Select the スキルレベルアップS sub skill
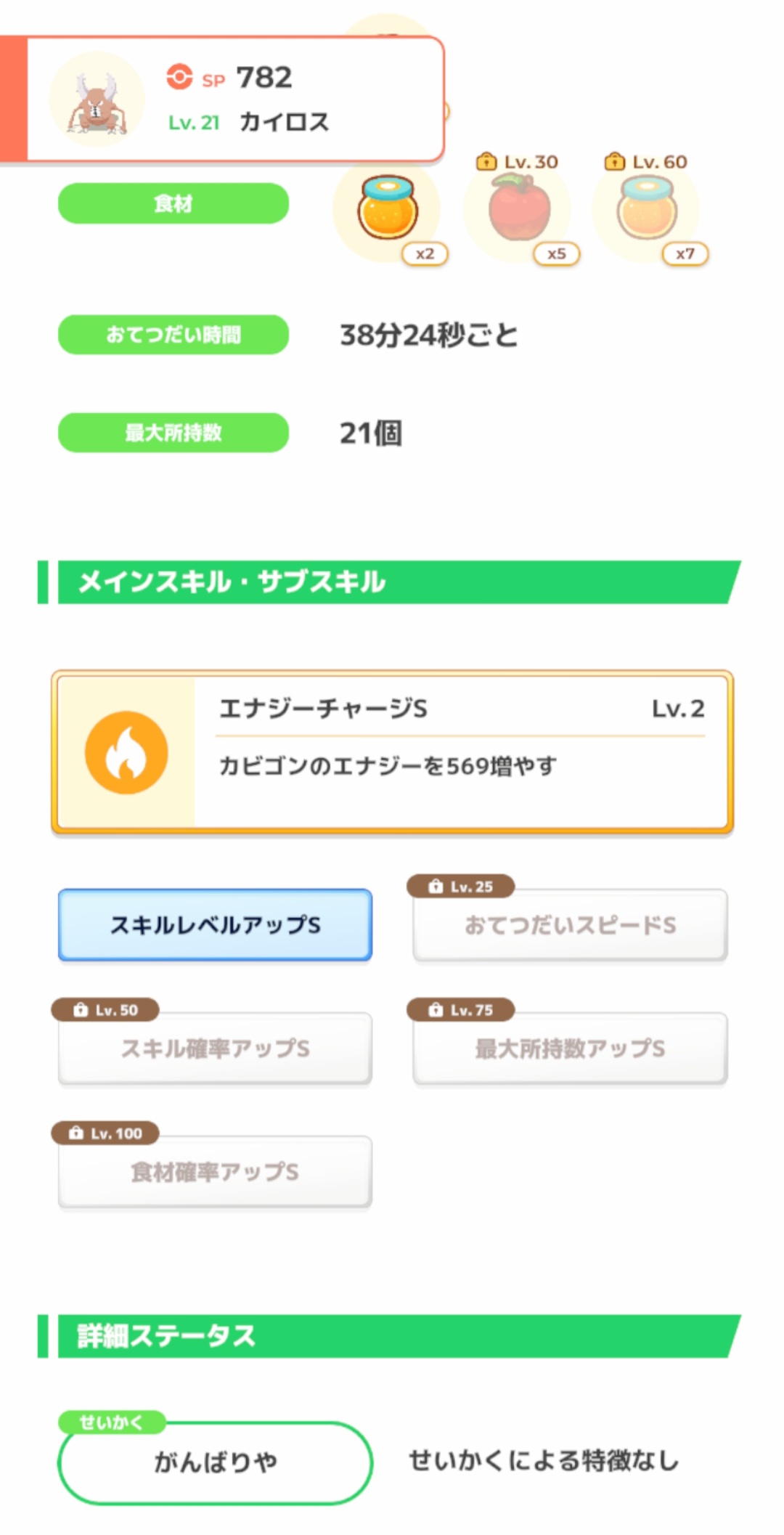 tap(215, 925)
